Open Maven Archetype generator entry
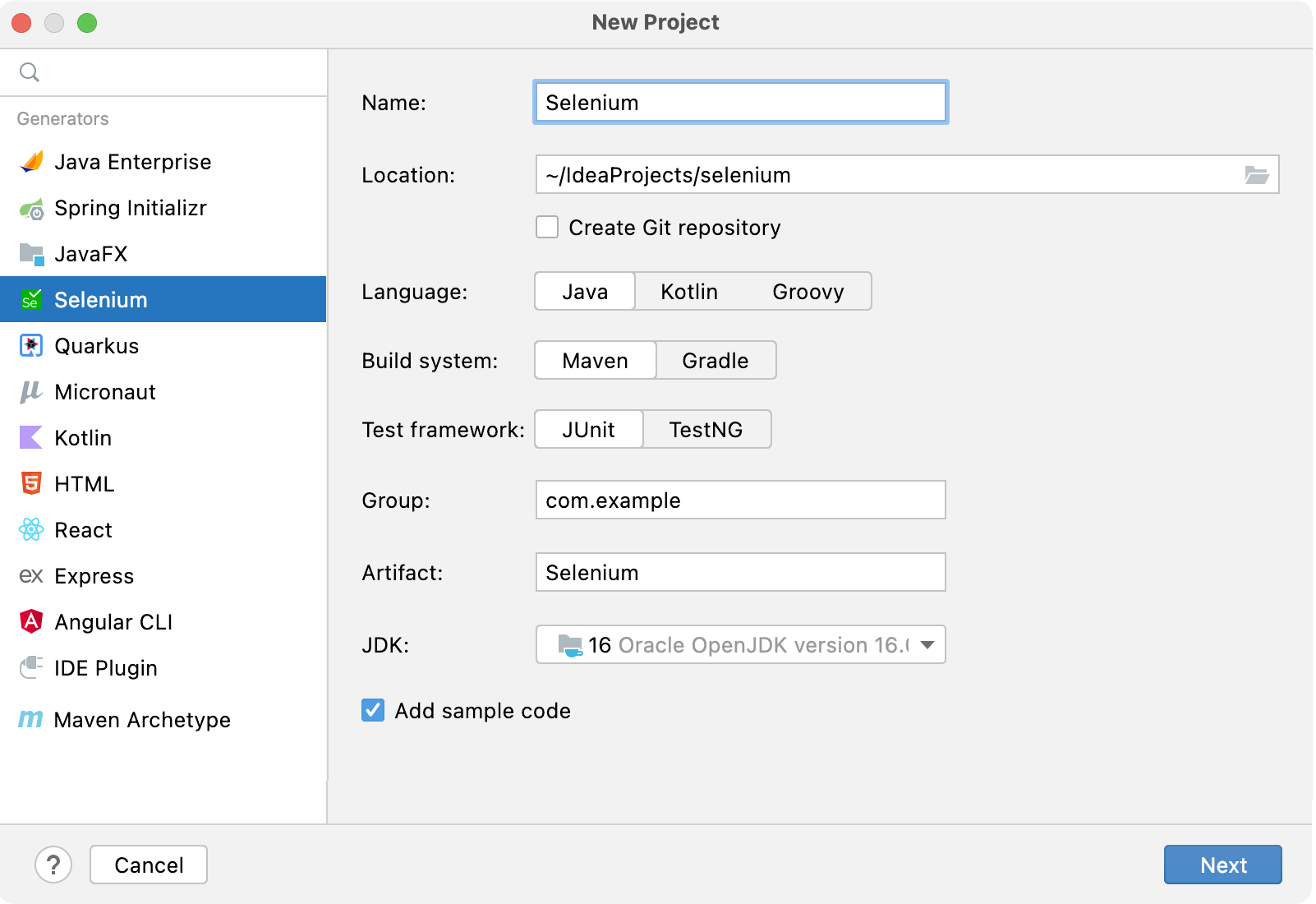This screenshot has width=1316, height=904. point(163,720)
